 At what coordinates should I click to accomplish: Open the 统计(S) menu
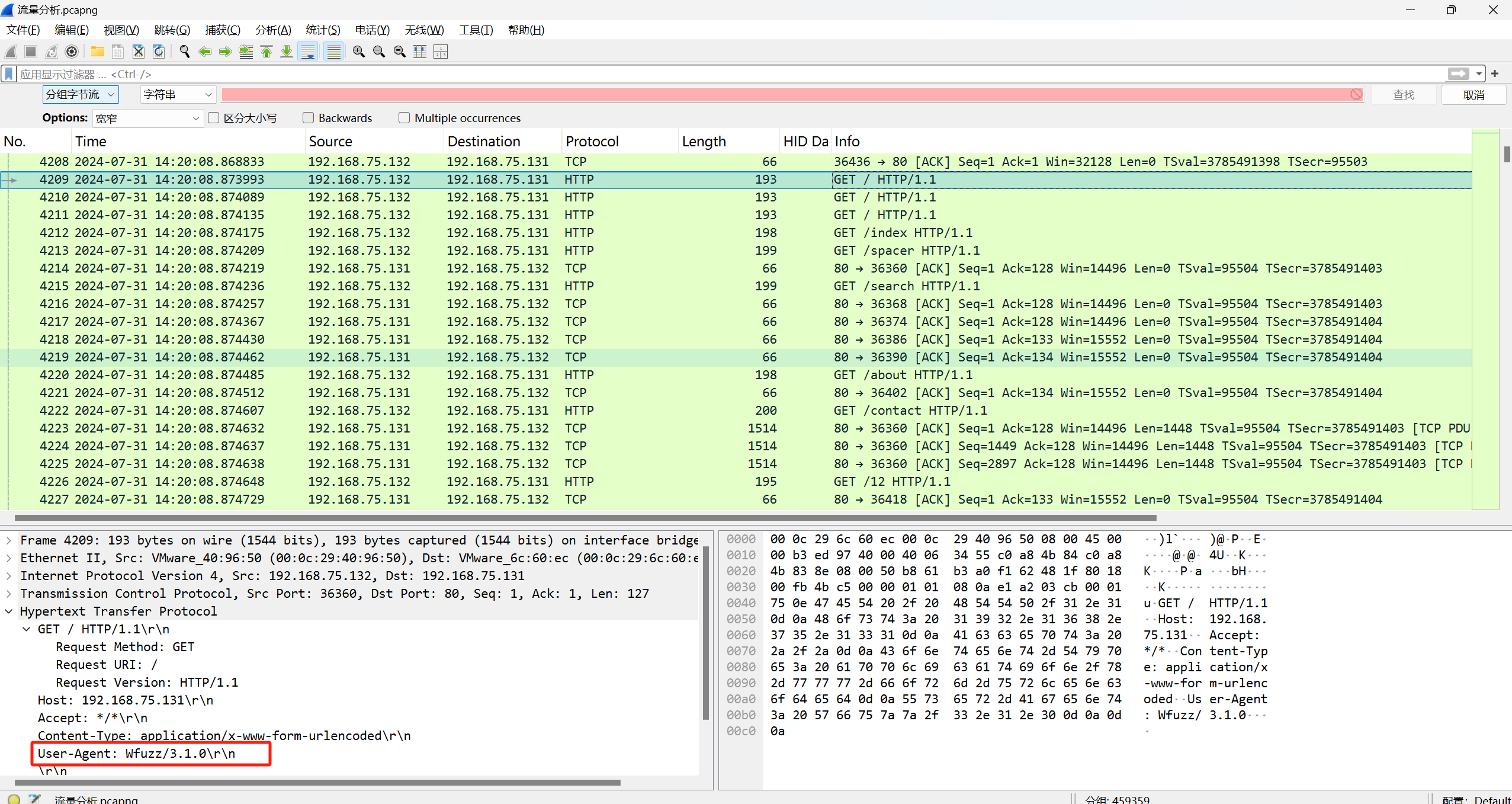(x=323, y=30)
